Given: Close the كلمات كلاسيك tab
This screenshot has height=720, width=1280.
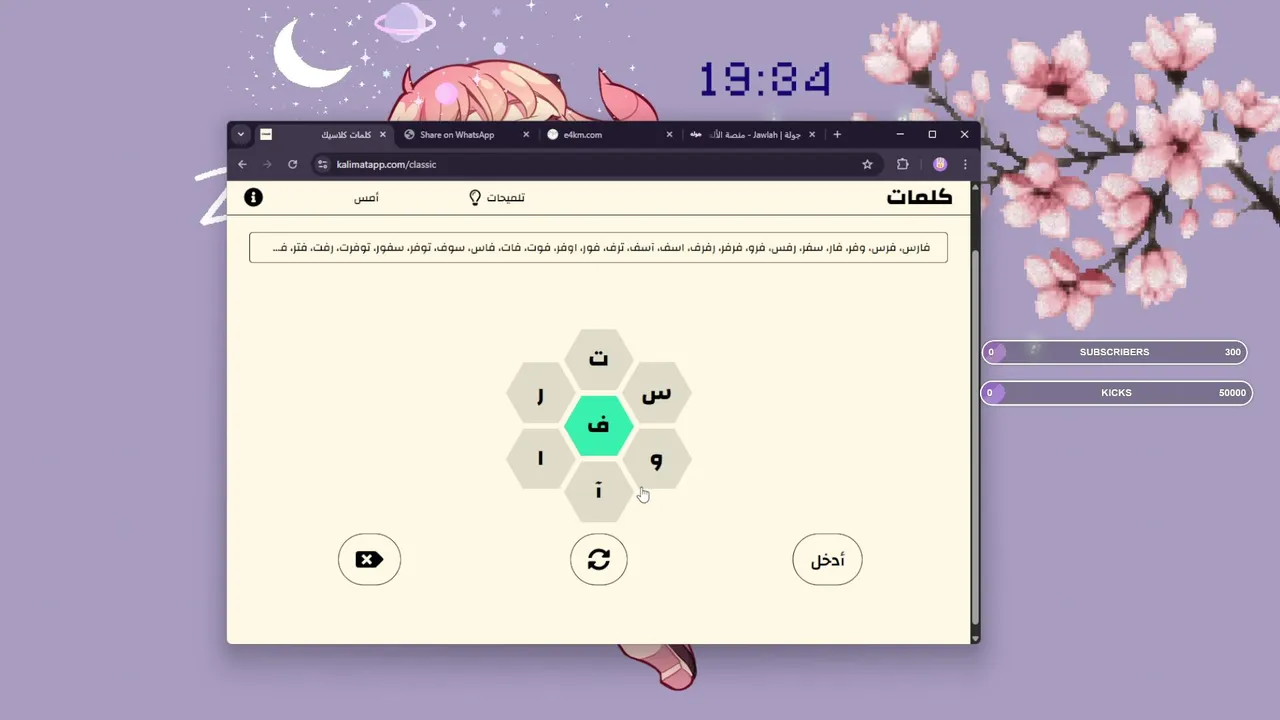Looking at the screenshot, I should (x=383, y=135).
